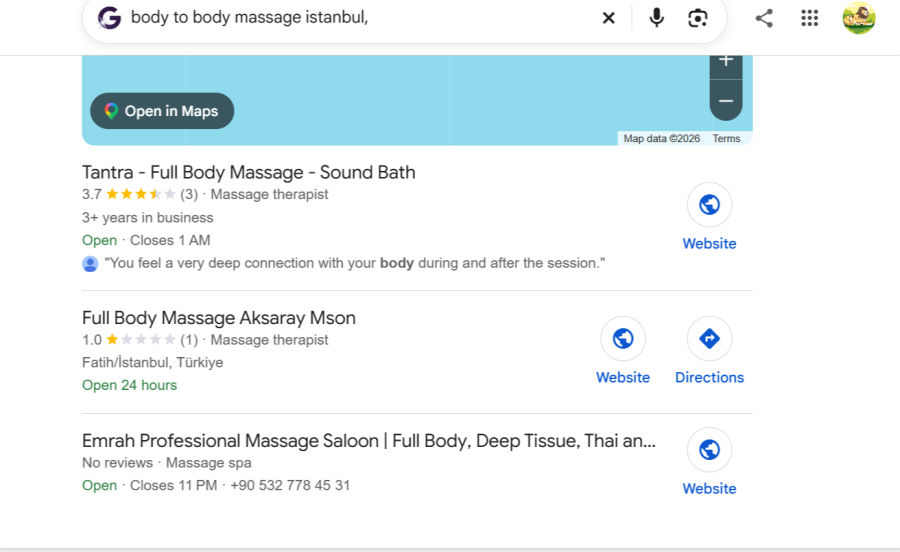
Task: Click Website label under Emrah listing
Action: 709,489
